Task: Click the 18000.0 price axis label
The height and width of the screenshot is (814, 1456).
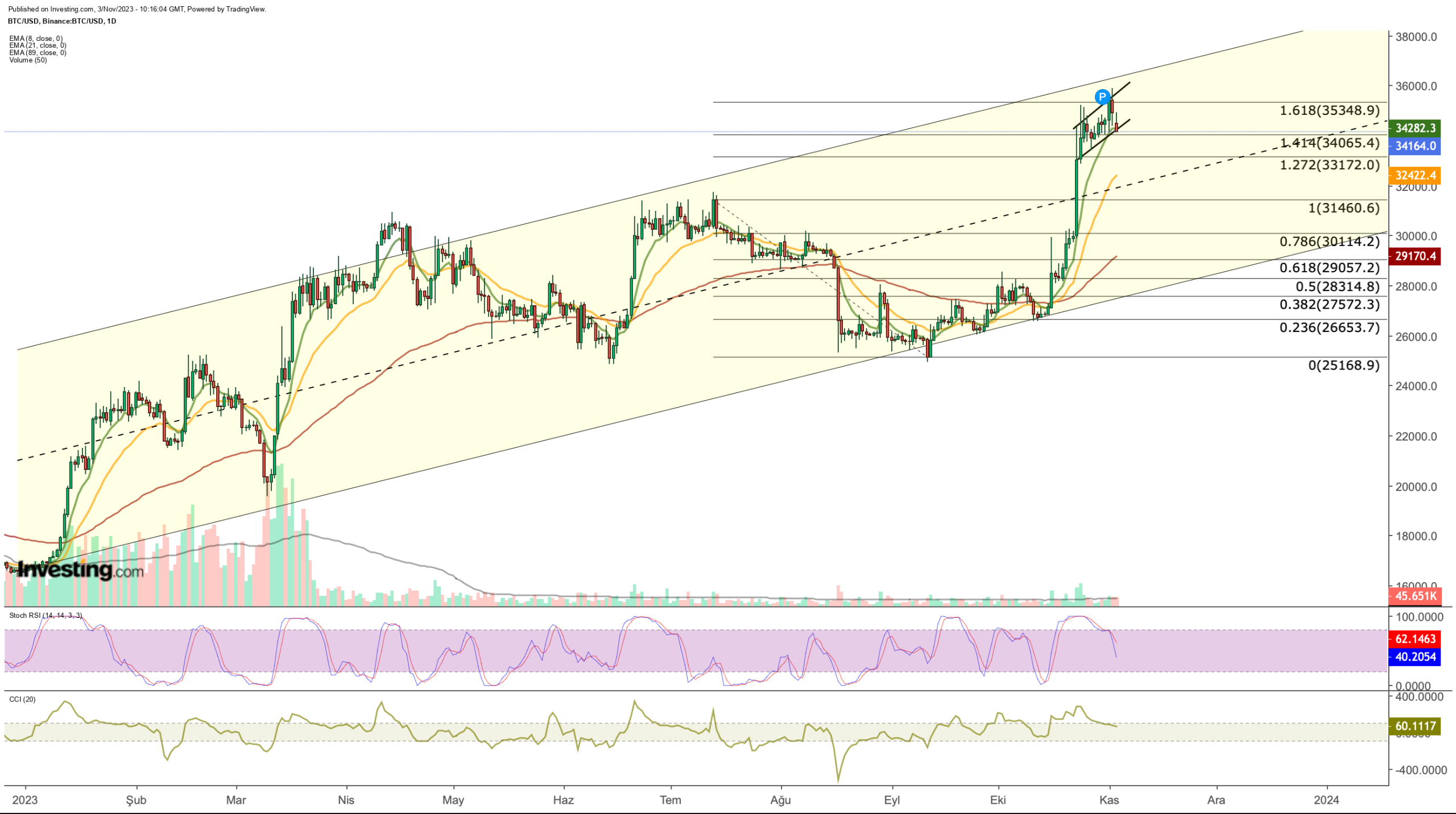Action: pyautogui.click(x=1416, y=536)
